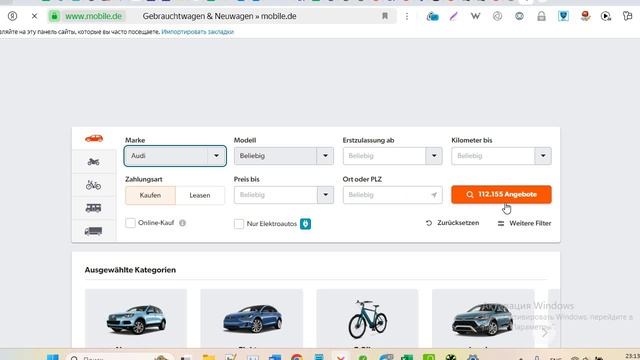The height and width of the screenshot is (360, 640).
Task: Open the blue Tesla category card
Action: [251, 319]
